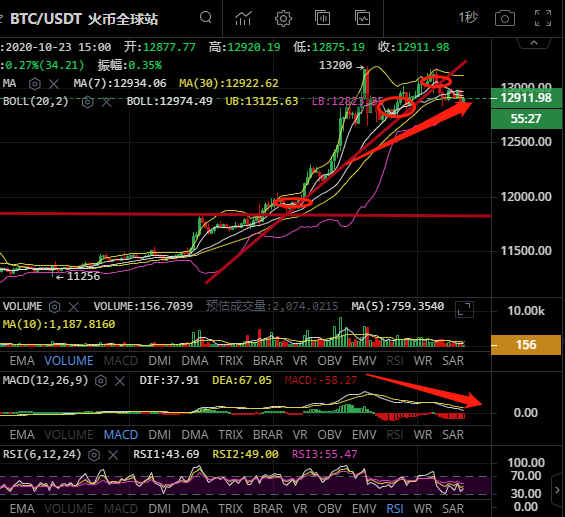
Task: Select EMV tab in RSI pane
Action: point(364,509)
